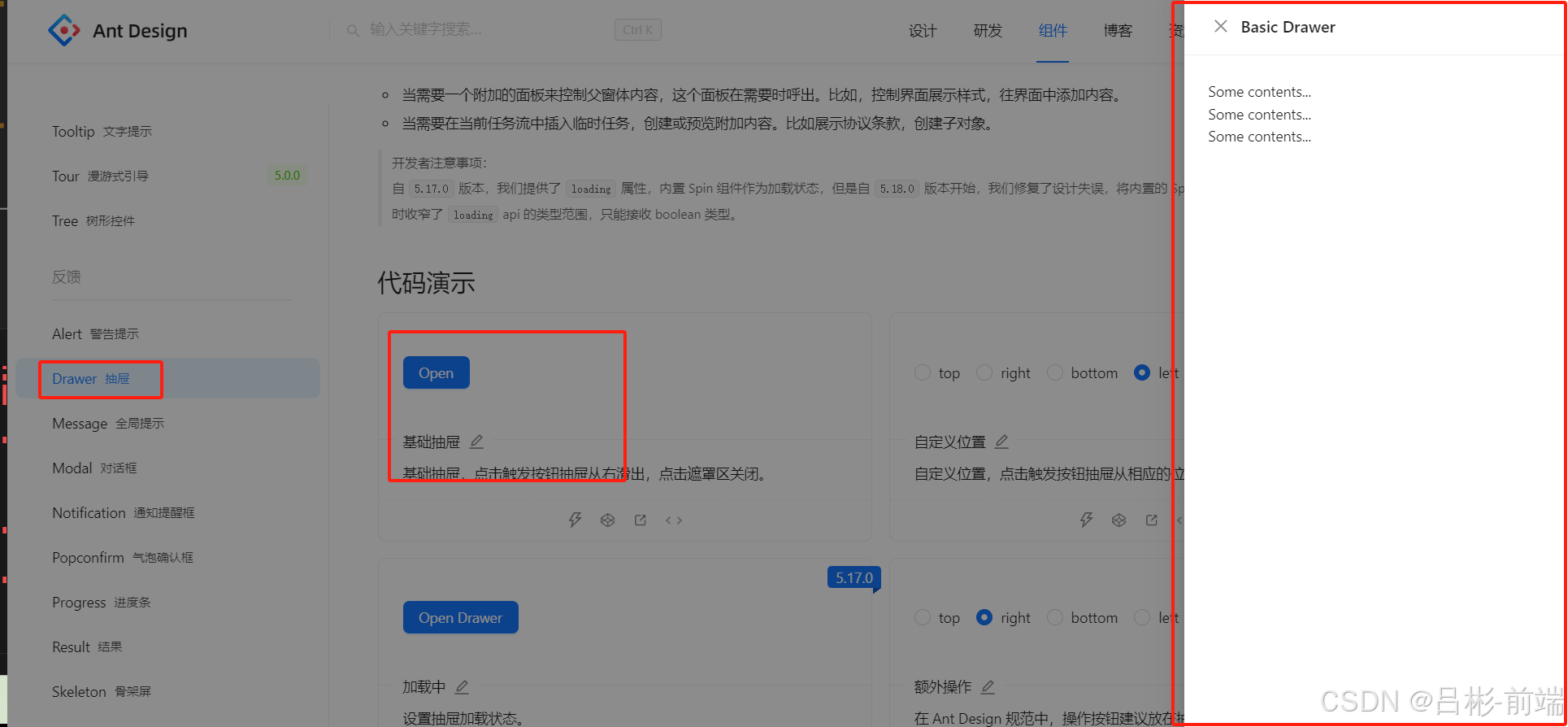Click the 5.17.0 code tag in the note
The image size is (1568, 727).
click(x=431, y=189)
